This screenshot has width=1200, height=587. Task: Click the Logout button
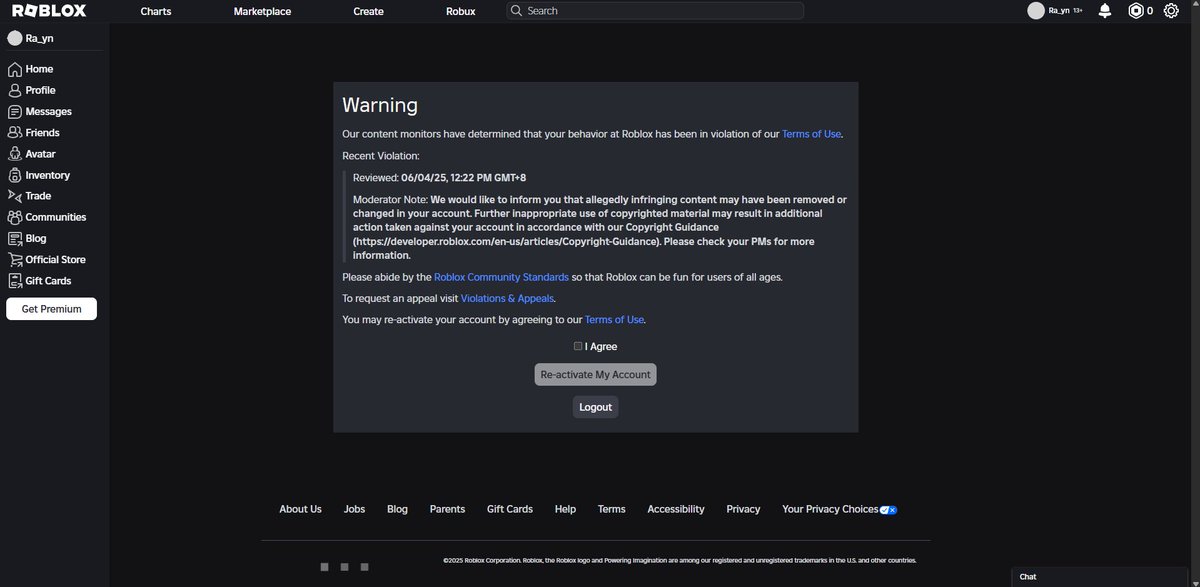[x=596, y=407]
